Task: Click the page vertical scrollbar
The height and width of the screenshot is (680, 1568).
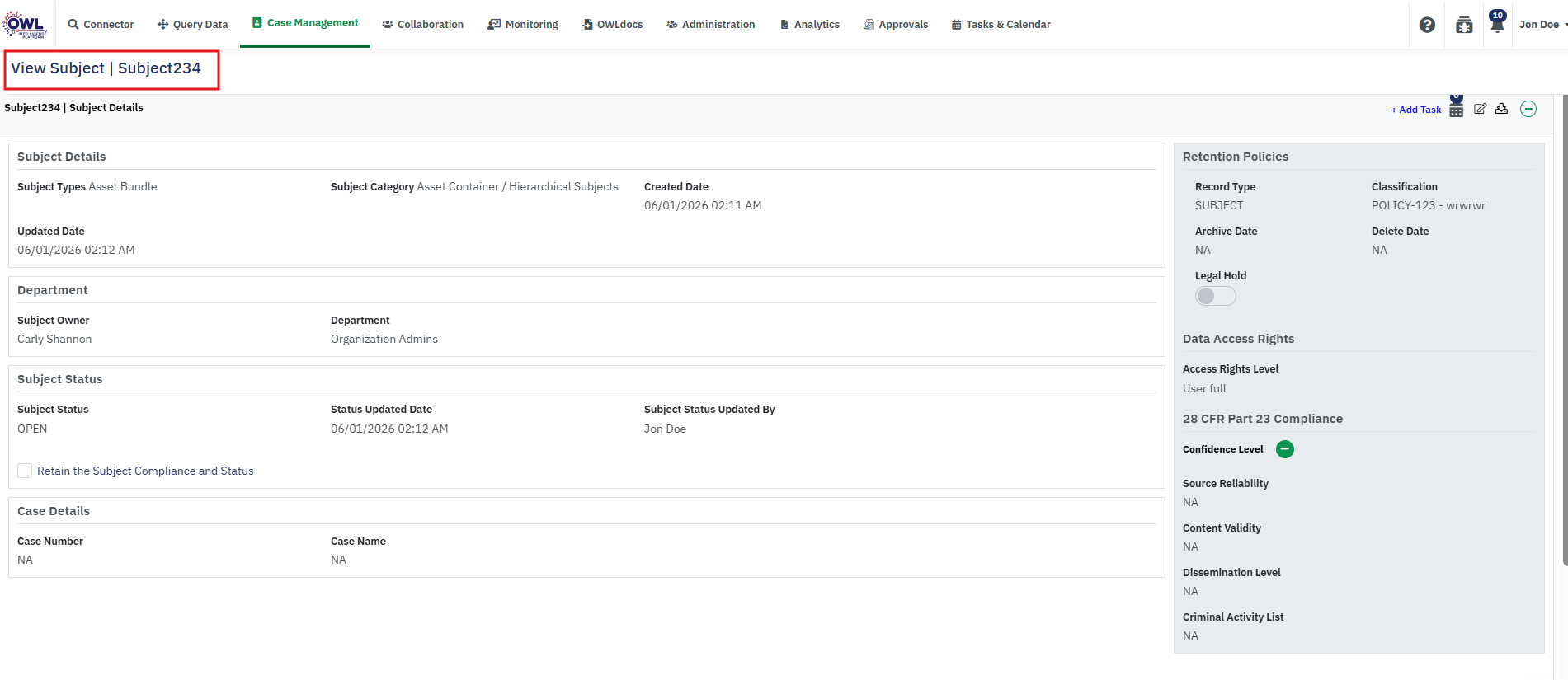Action: point(1565,330)
